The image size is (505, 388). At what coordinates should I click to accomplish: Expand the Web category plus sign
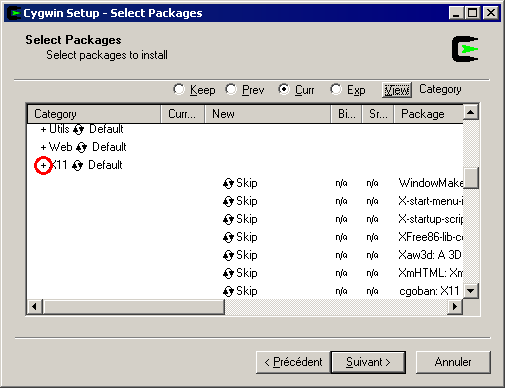coord(43,147)
